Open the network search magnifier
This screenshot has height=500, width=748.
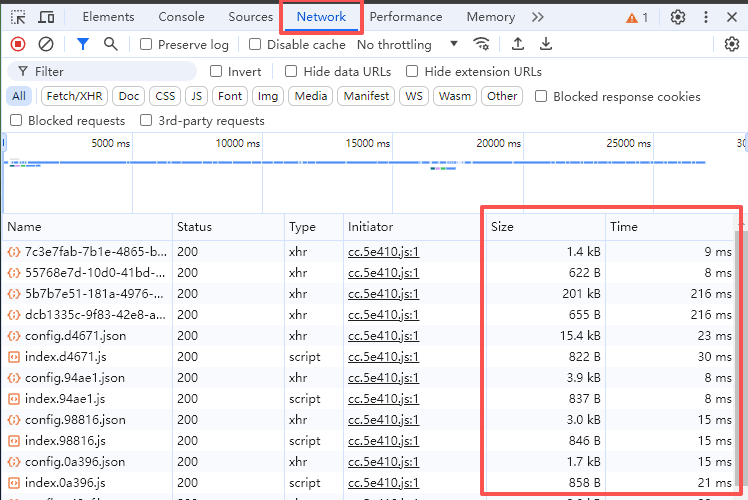[x=110, y=44]
